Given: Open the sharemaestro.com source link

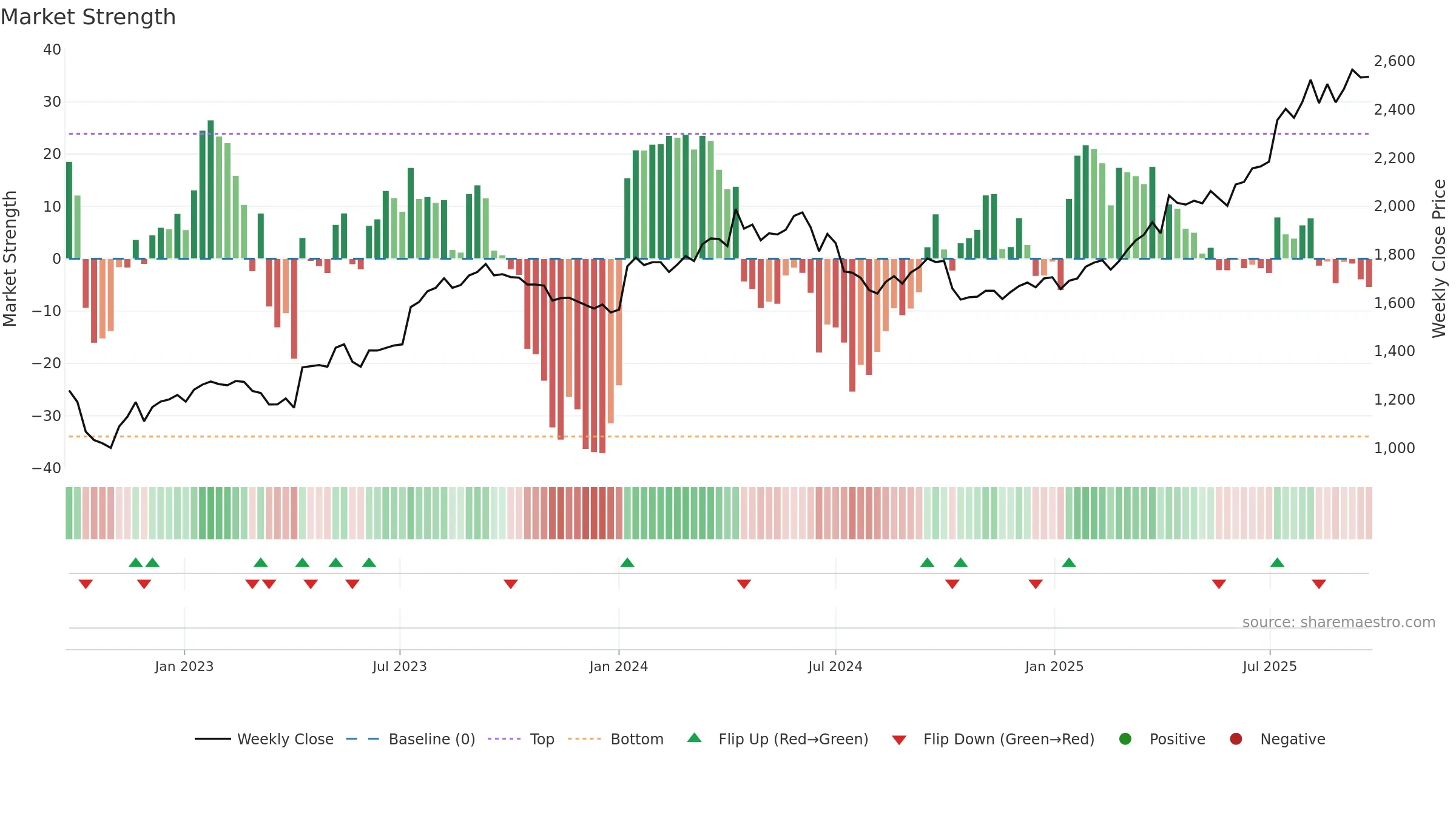Looking at the screenshot, I should pyautogui.click(x=1339, y=622).
